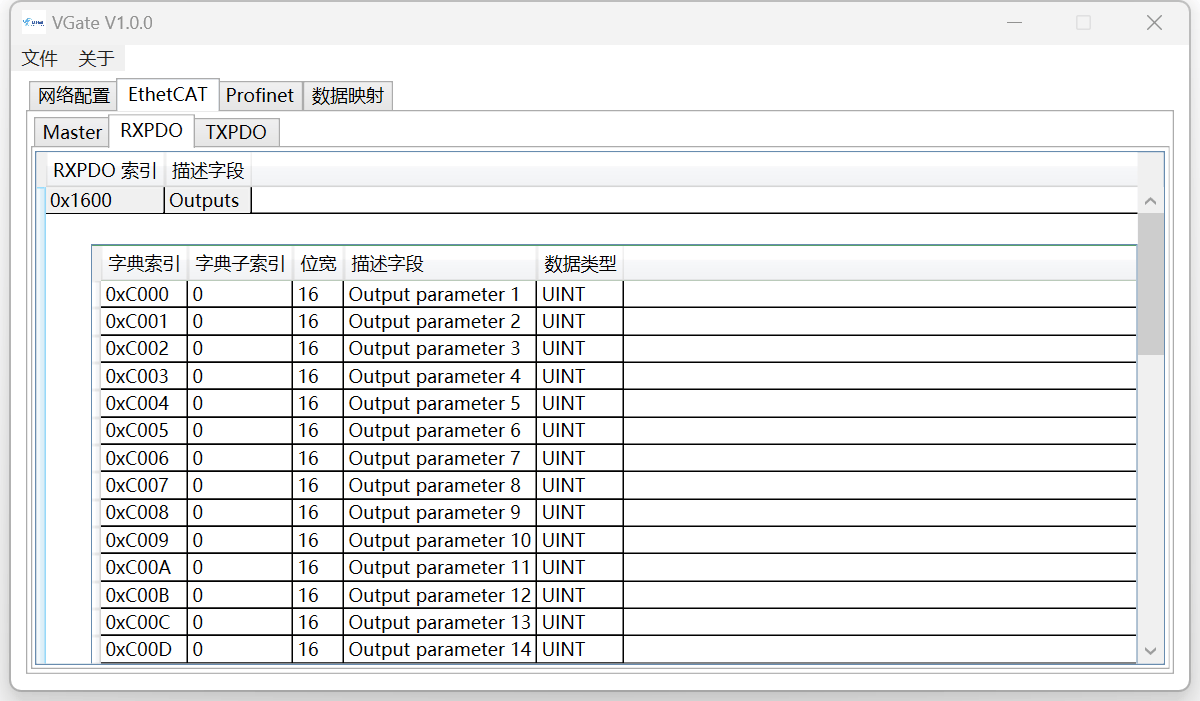The image size is (1200, 701).
Task: Click the inner 描述字段 header beside 位宽
Action: [440, 264]
